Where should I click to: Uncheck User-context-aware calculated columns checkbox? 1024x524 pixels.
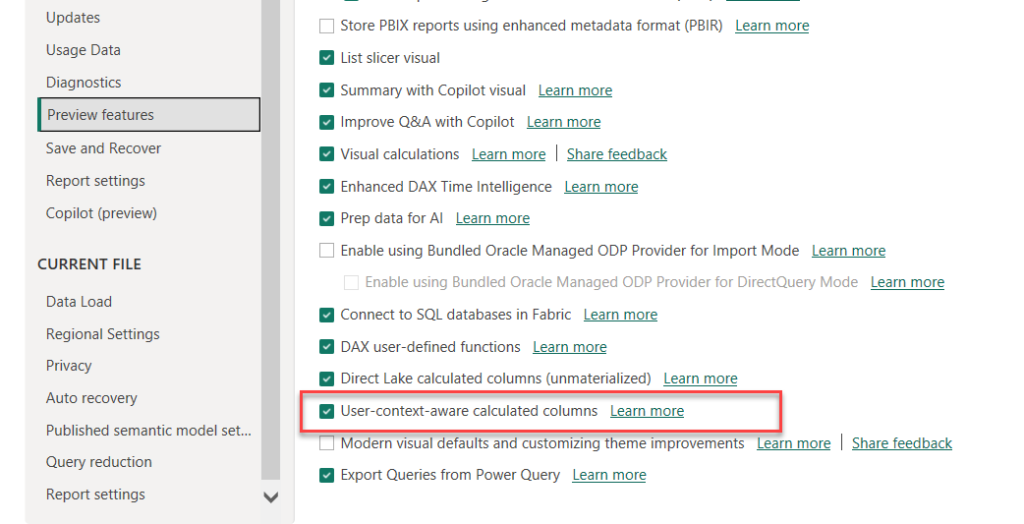327,411
